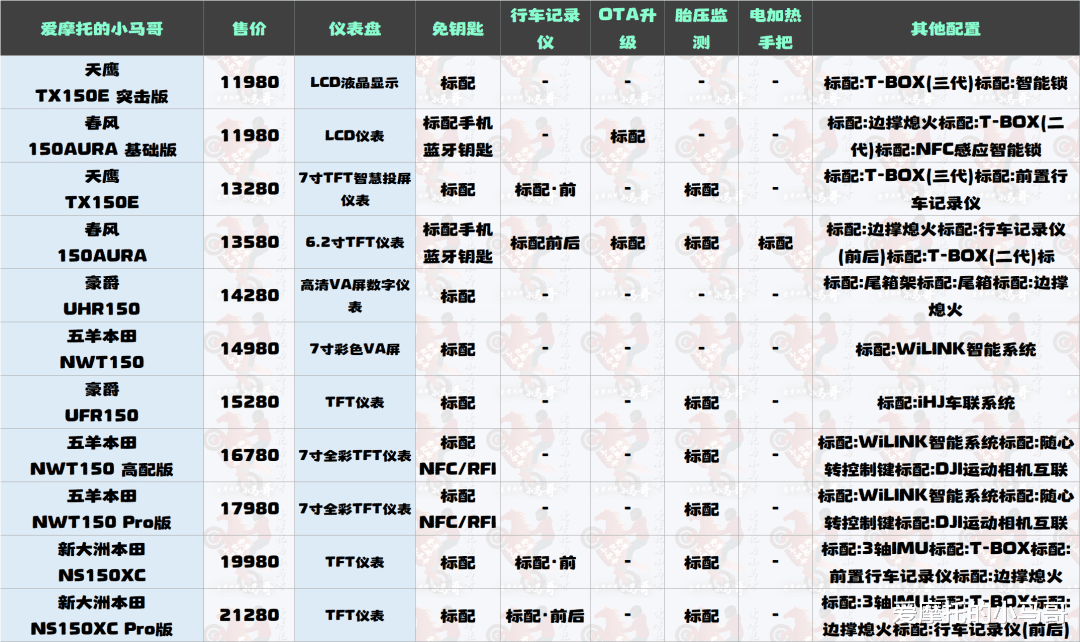Select other-config cell mentioning "NFC感应智能锁"

[946, 136]
